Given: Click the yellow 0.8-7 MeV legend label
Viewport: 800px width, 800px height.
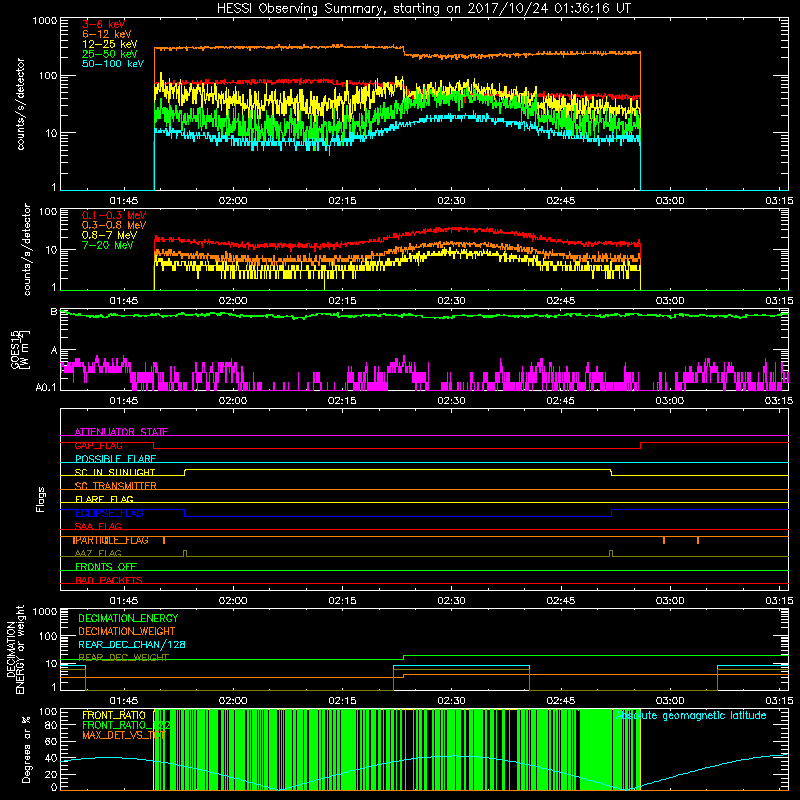Looking at the screenshot, I should click(110, 235).
